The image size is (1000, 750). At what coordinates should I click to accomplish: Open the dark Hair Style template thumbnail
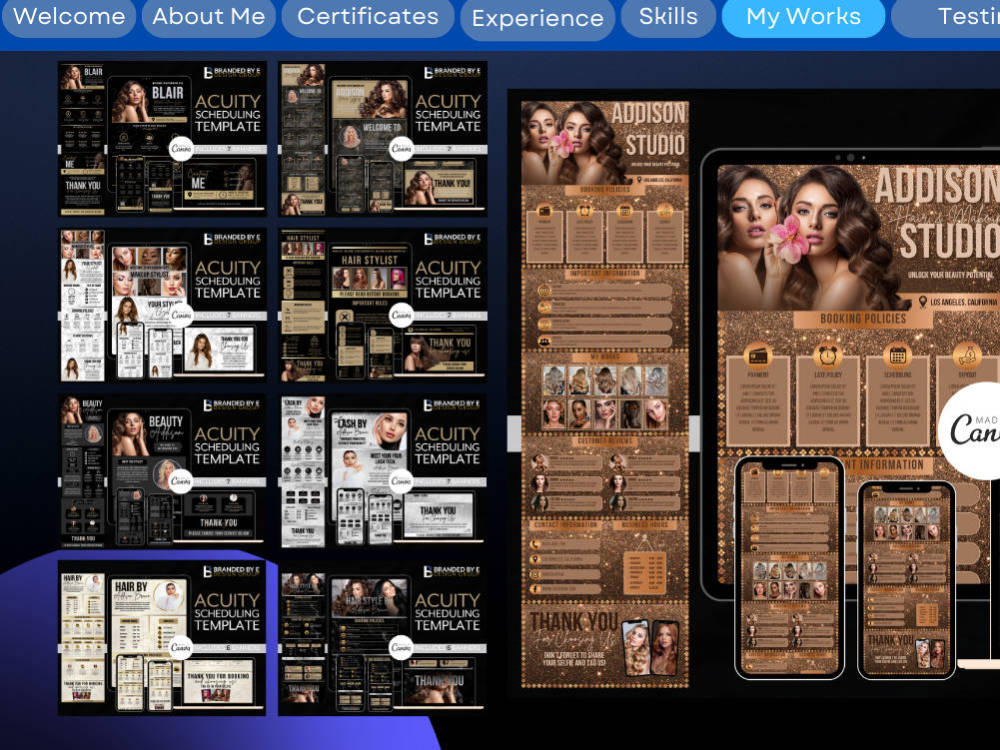click(x=383, y=638)
